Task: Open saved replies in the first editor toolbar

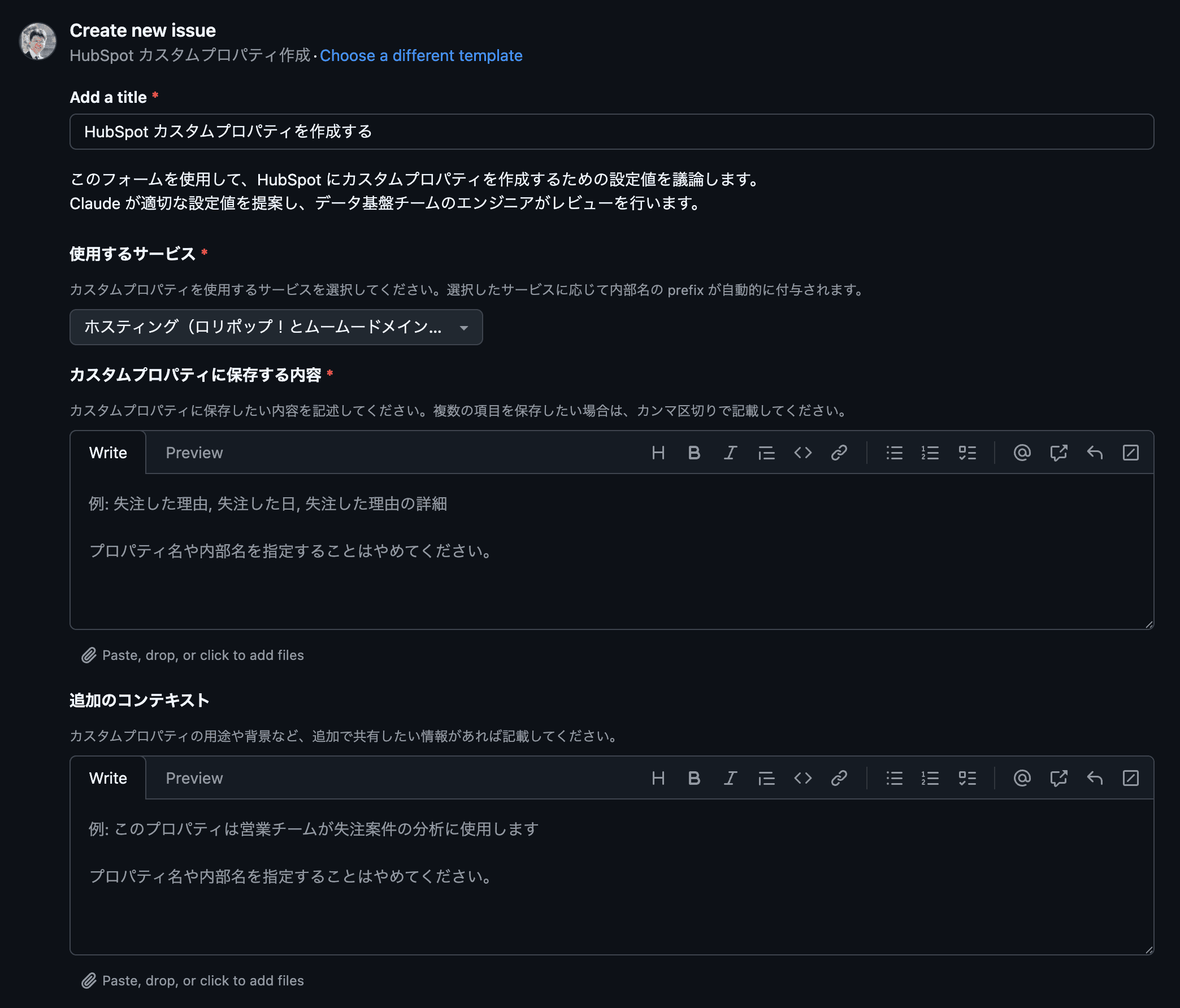Action: coord(1094,453)
